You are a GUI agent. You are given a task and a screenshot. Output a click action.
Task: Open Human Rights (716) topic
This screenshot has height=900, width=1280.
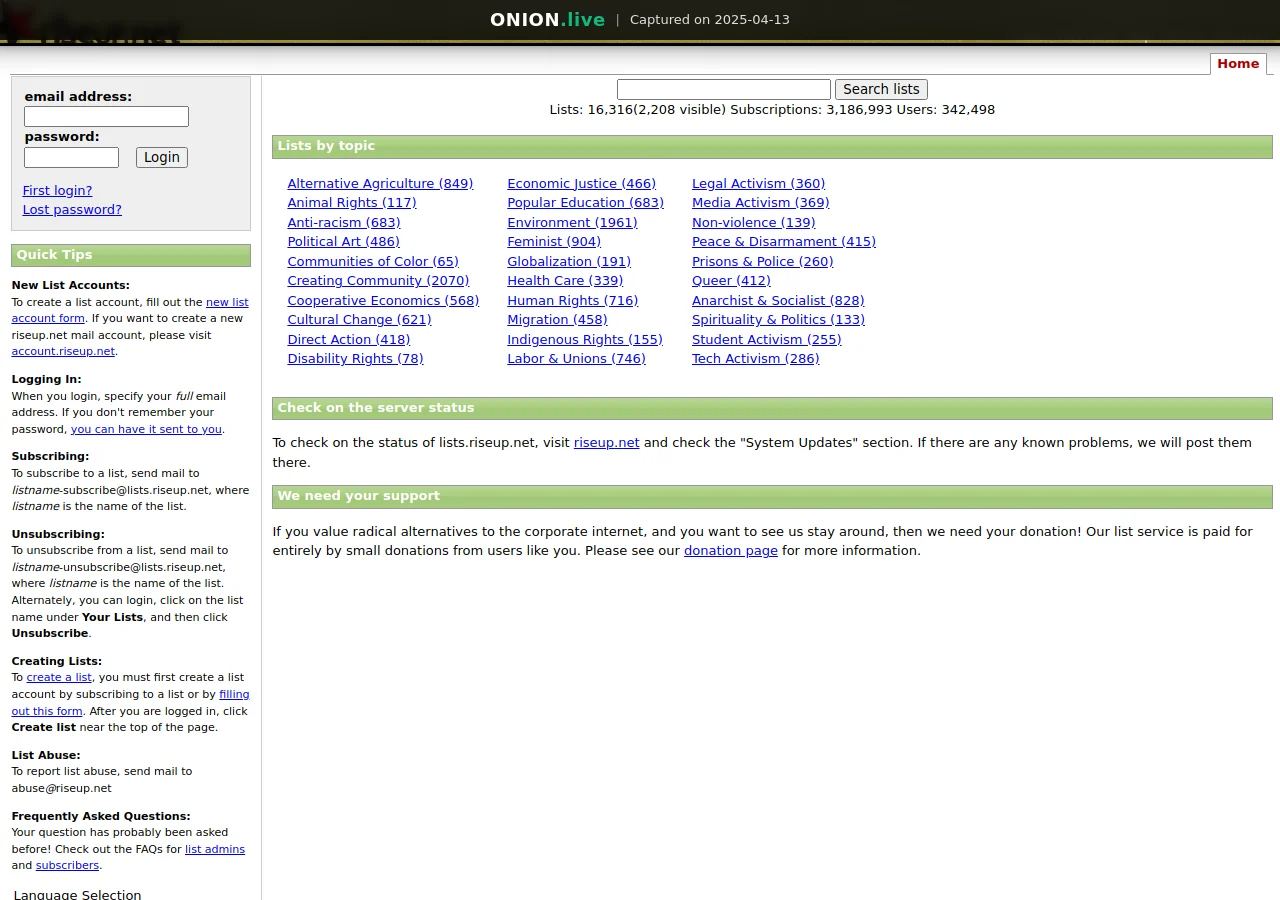573,301
